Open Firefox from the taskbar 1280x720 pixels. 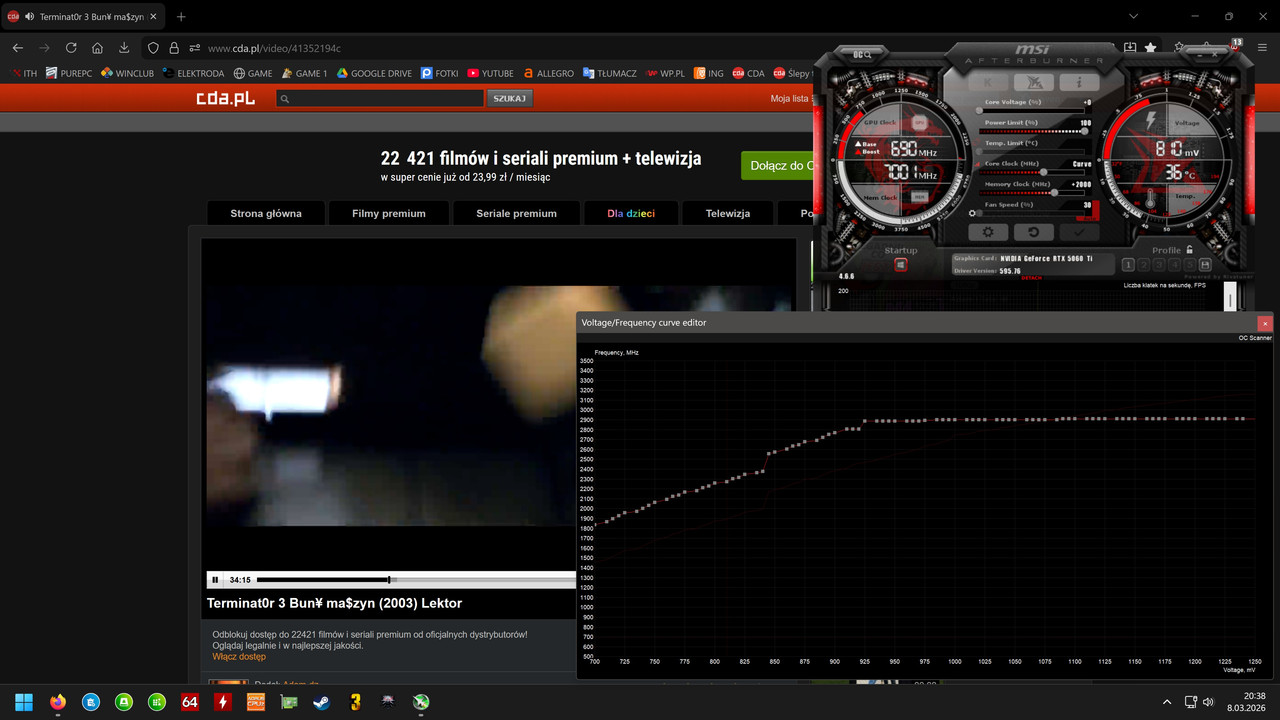tap(57, 702)
